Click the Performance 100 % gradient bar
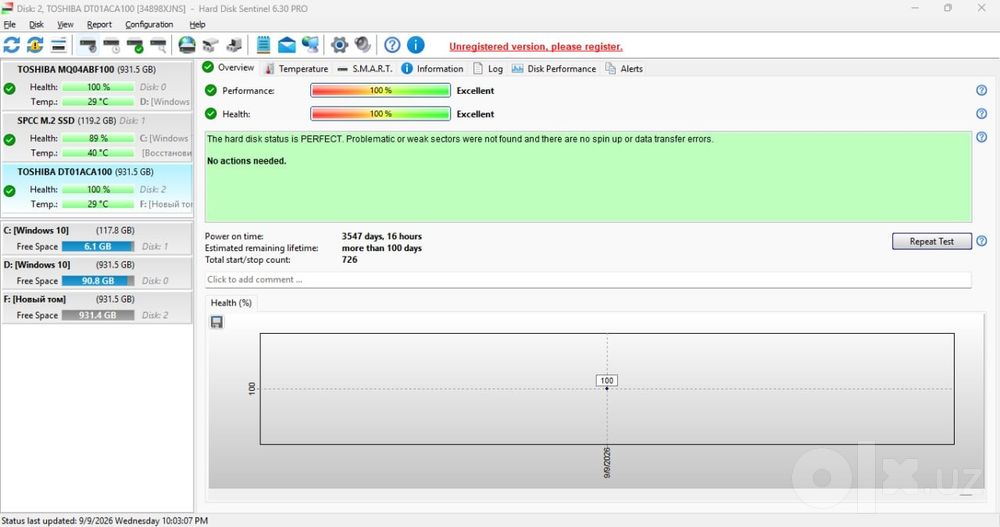Screen dimensions: 1000x527 pos(381,91)
